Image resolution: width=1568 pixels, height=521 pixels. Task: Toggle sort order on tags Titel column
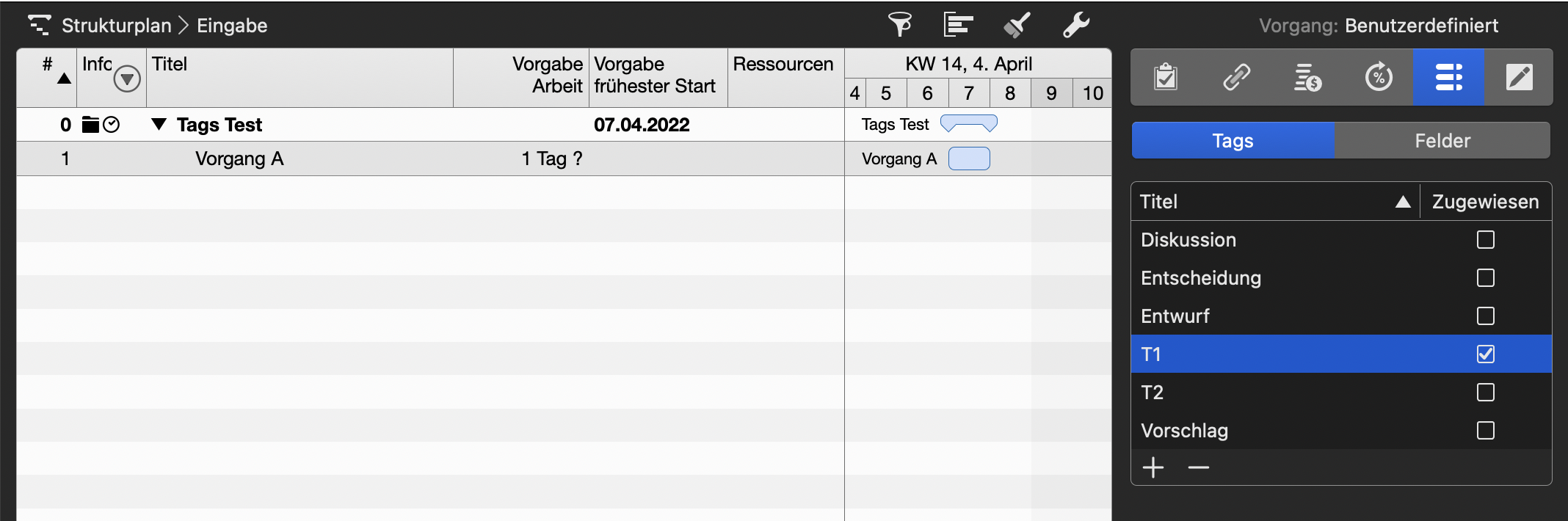tap(1403, 202)
